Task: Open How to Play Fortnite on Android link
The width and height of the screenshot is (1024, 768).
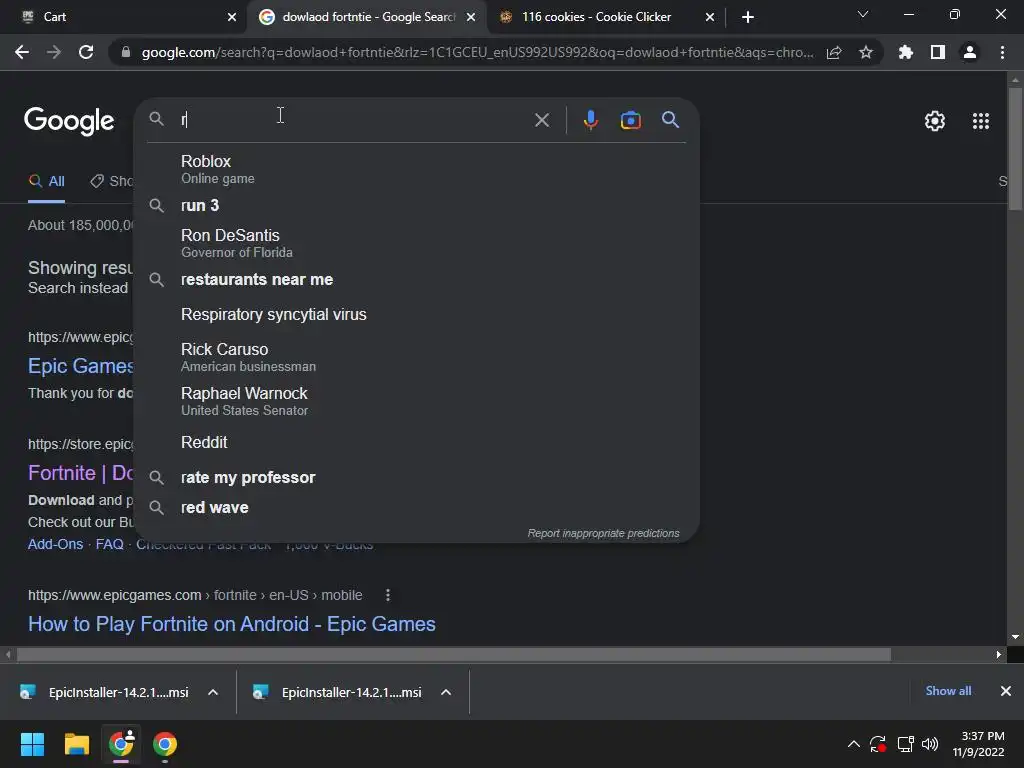Action: [x=232, y=624]
